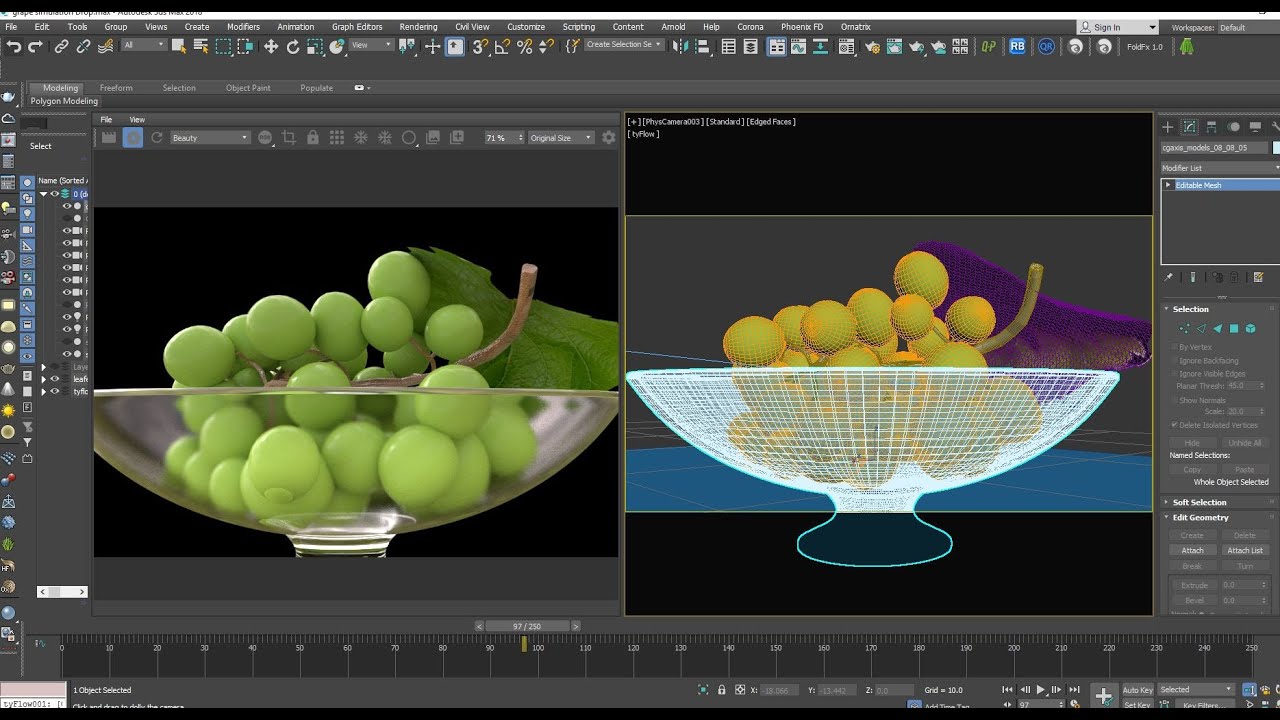Image resolution: width=1280 pixels, height=720 pixels.
Task: Open the View menu in render window
Action: coord(137,120)
